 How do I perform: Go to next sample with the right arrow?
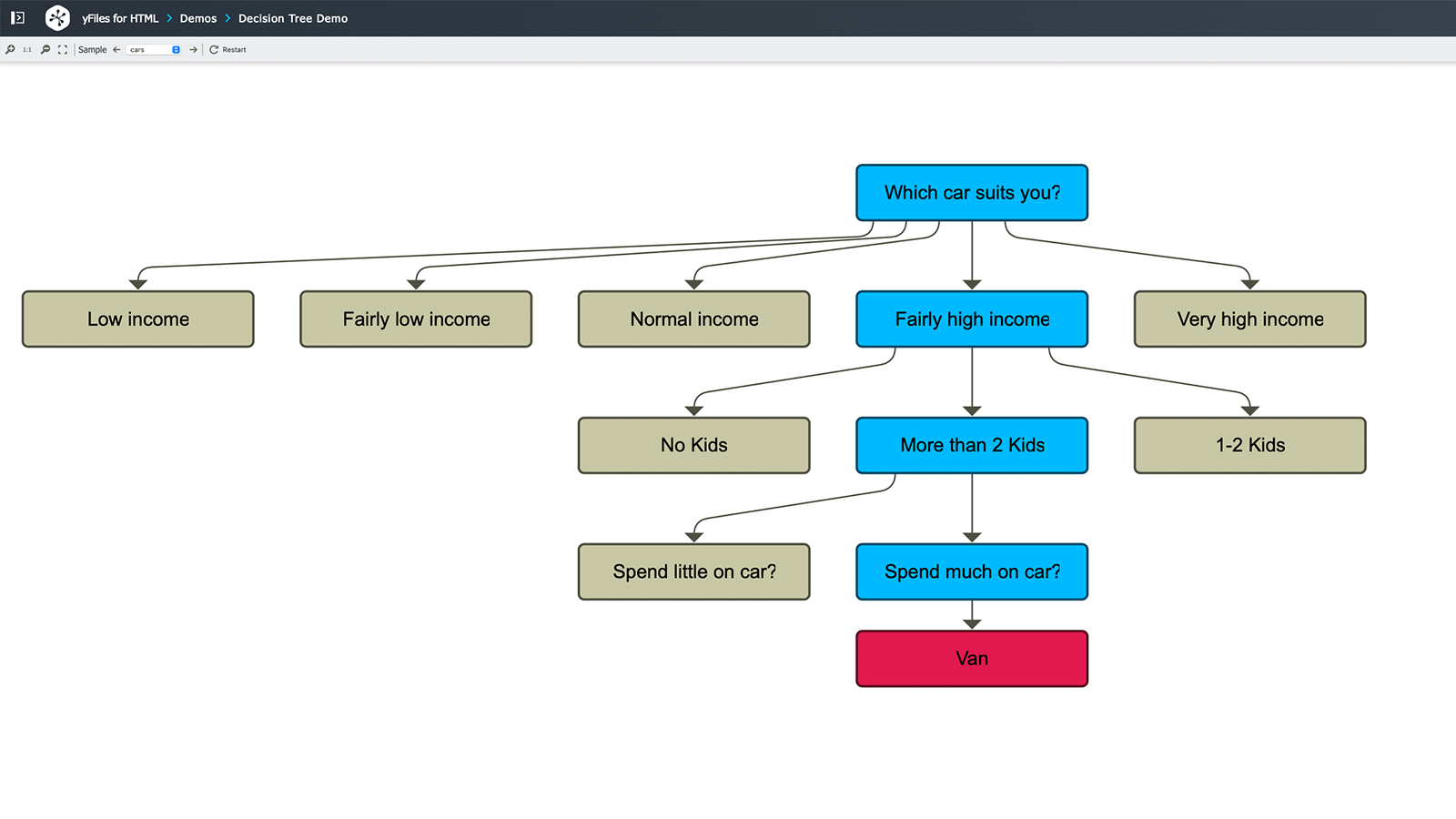pos(193,50)
